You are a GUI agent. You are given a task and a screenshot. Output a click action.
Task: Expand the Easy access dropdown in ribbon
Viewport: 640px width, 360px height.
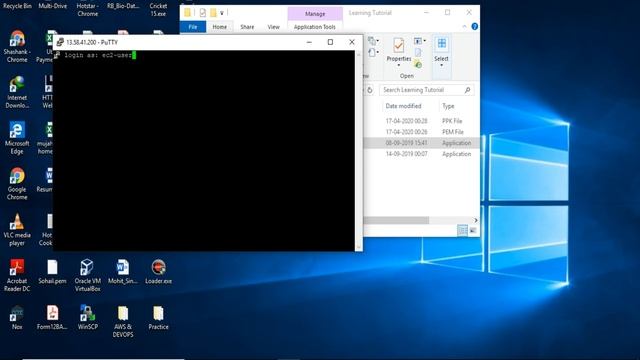pyautogui.click(x=378, y=52)
